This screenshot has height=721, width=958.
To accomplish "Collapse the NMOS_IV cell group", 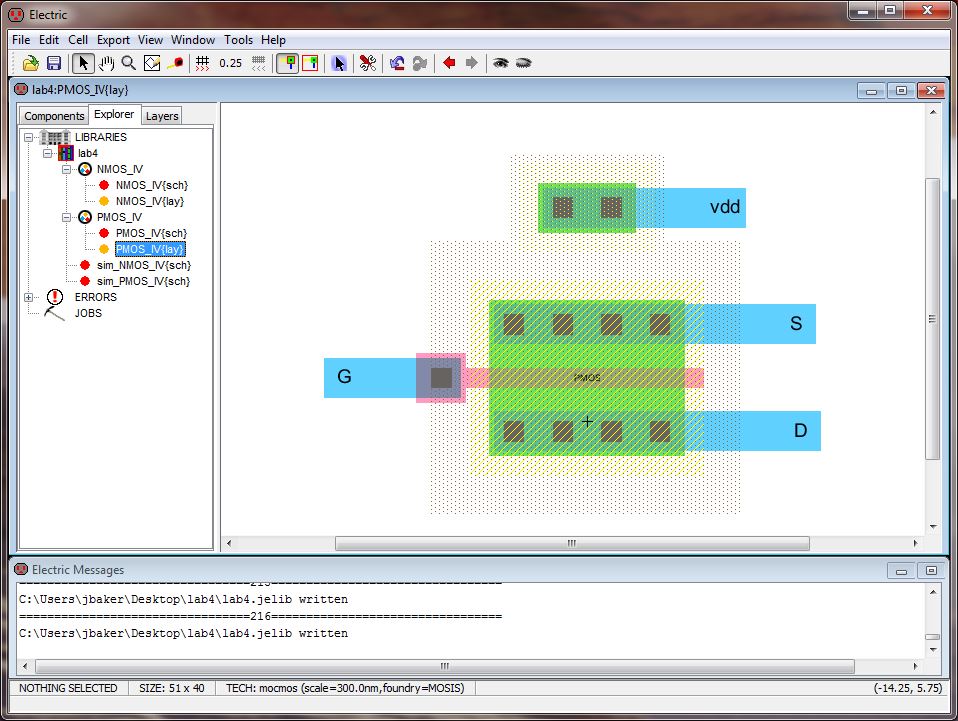I will [66, 169].
